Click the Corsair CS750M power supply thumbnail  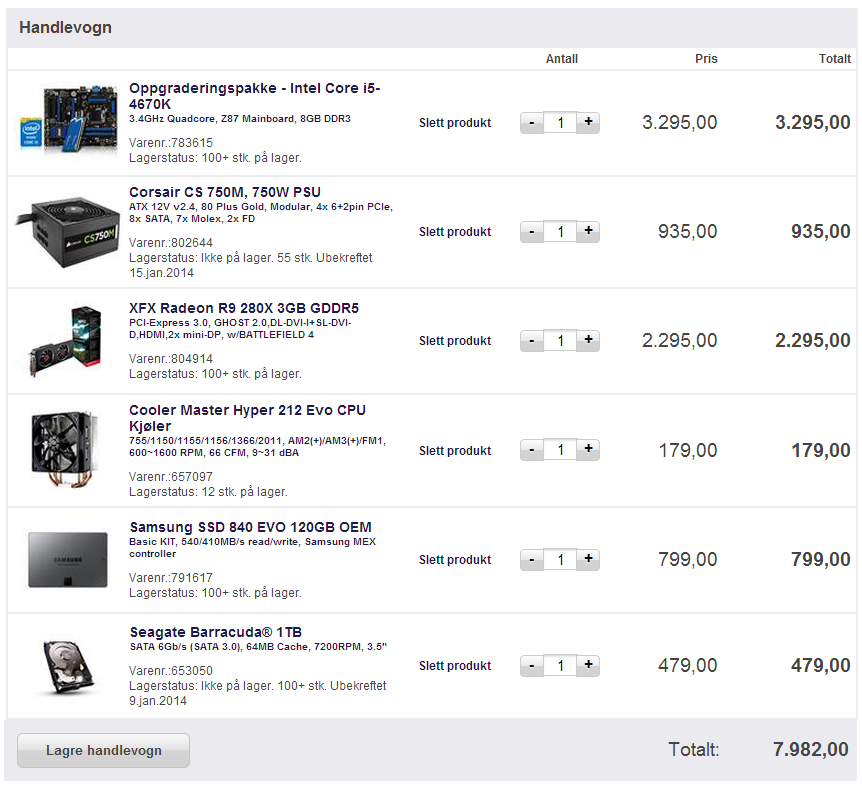67,233
